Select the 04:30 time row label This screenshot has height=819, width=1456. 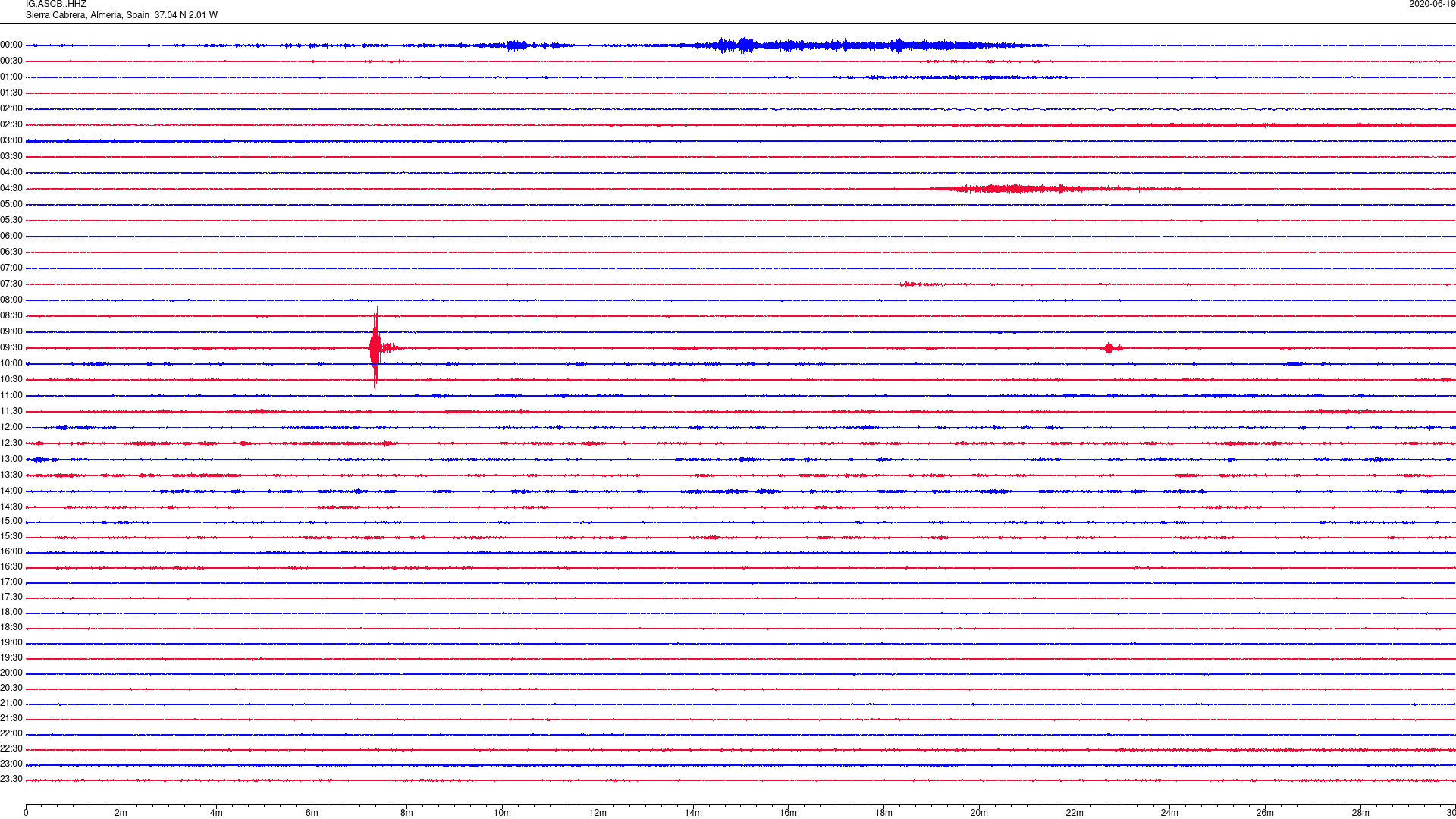[11, 188]
